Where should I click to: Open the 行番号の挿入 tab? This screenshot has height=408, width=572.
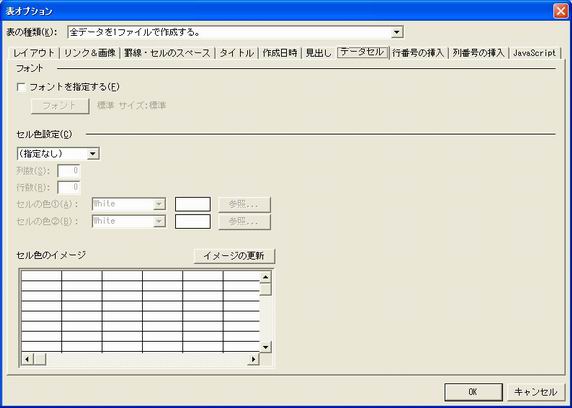[418, 53]
